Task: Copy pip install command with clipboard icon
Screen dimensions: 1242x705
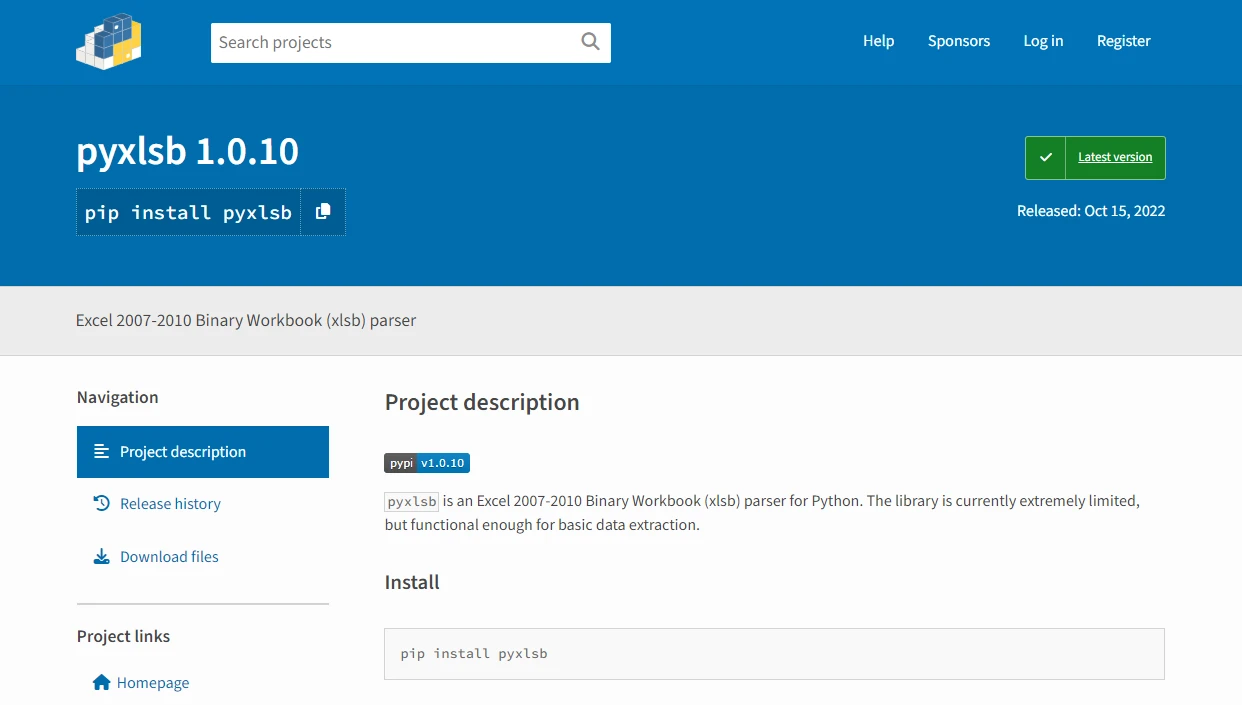Action: pyautogui.click(x=323, y=212)
